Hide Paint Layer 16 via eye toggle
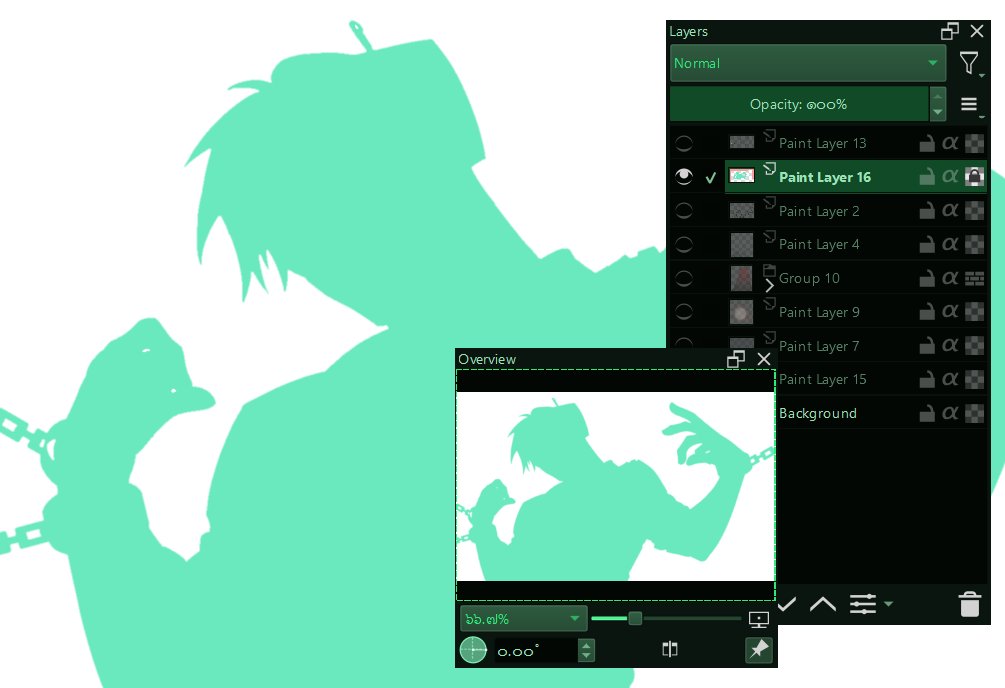 point(684,176)
